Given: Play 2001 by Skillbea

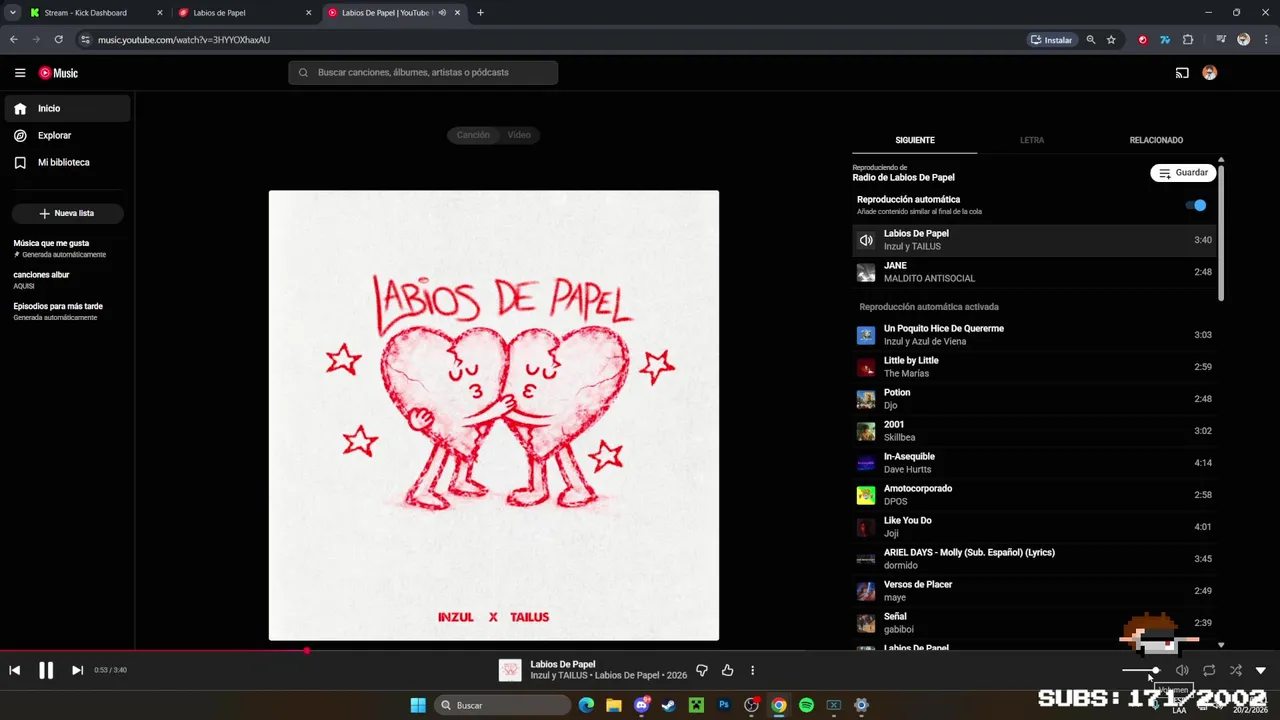Looking at the screenshot, I should (x=1035, y=431).
